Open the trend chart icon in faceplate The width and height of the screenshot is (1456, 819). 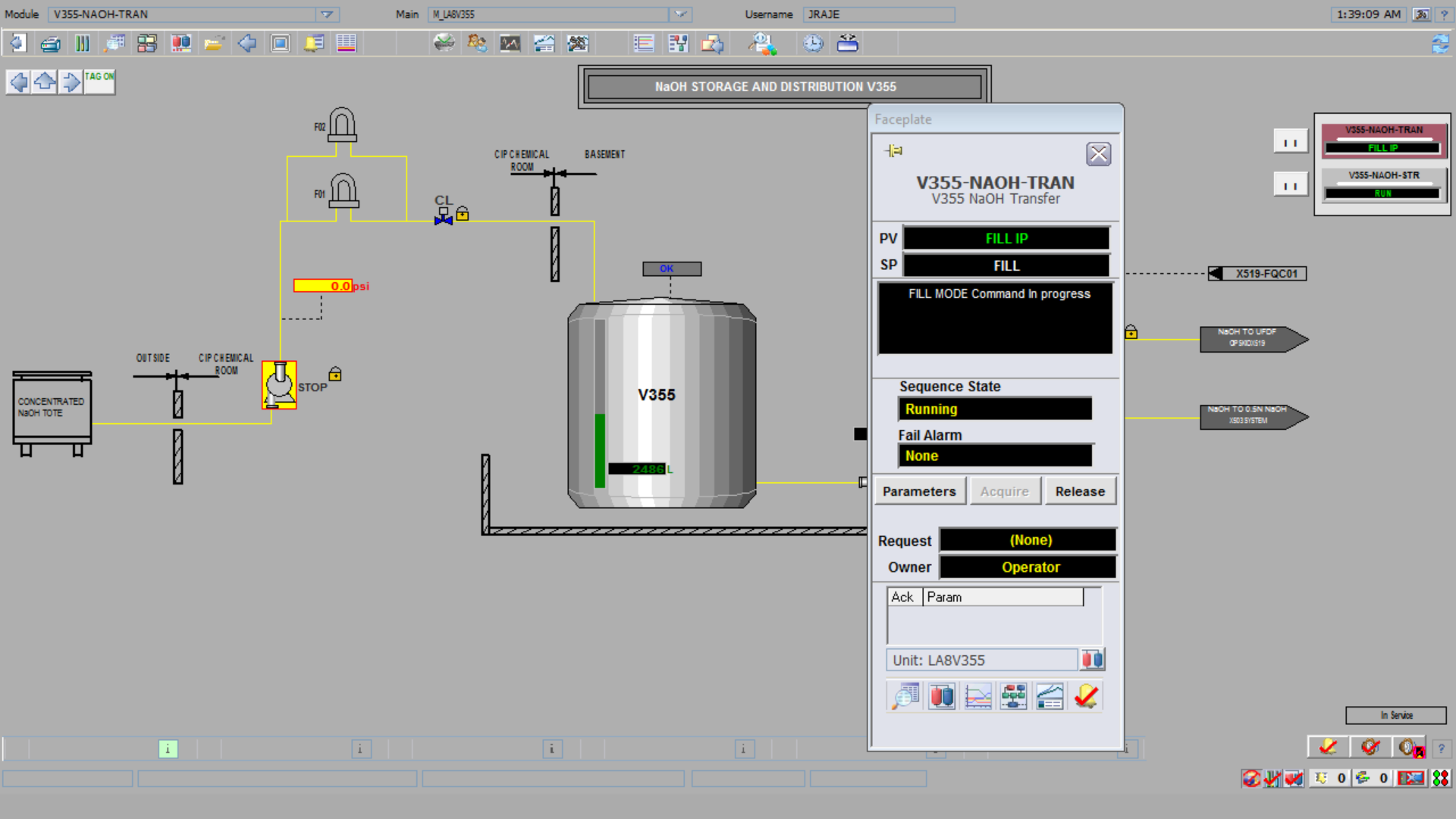(978, 696)
